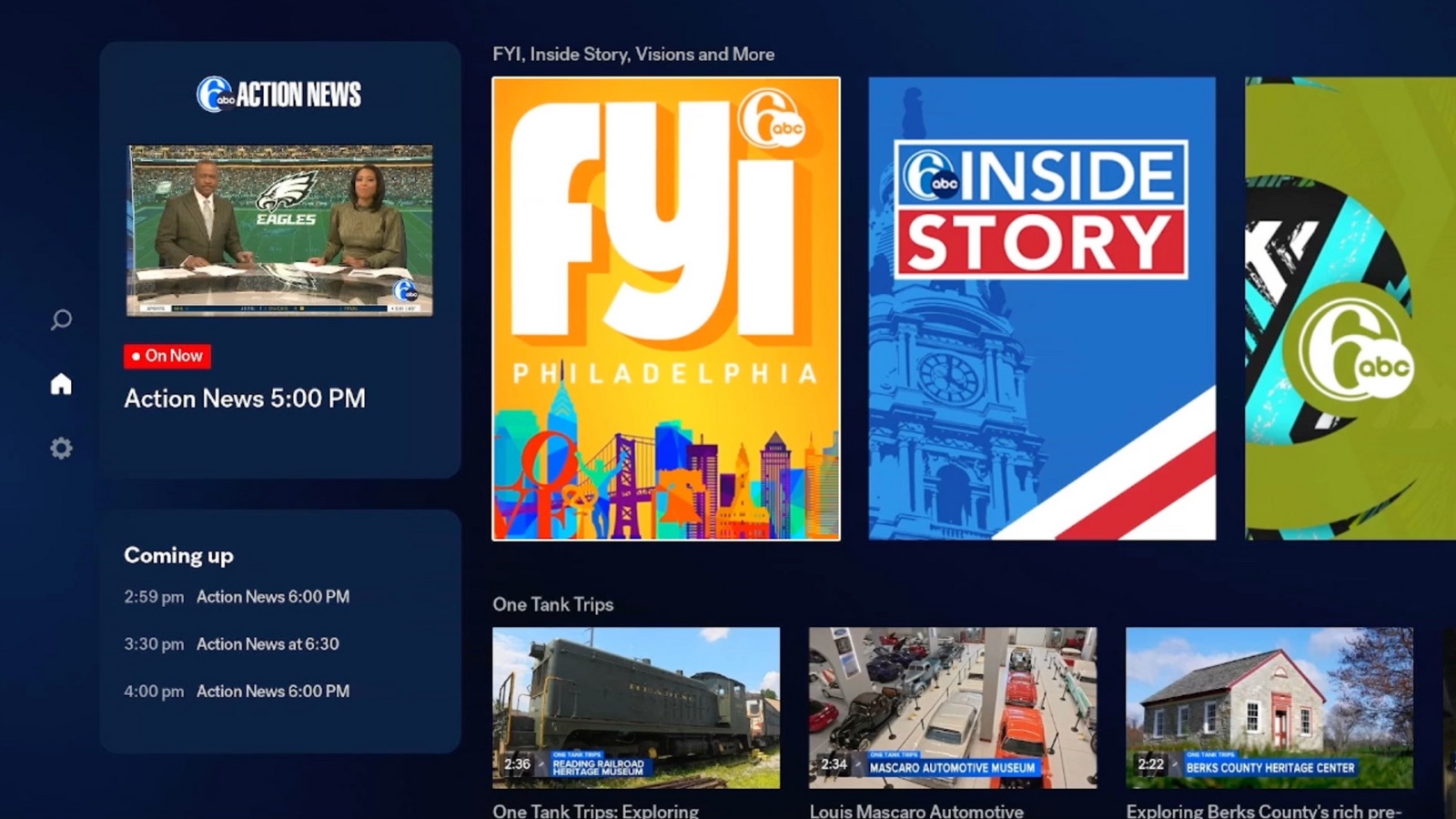Select 2:59 pm Action News 6:00 PM
Screen dimensions: 1456x819
pos(237,597)
